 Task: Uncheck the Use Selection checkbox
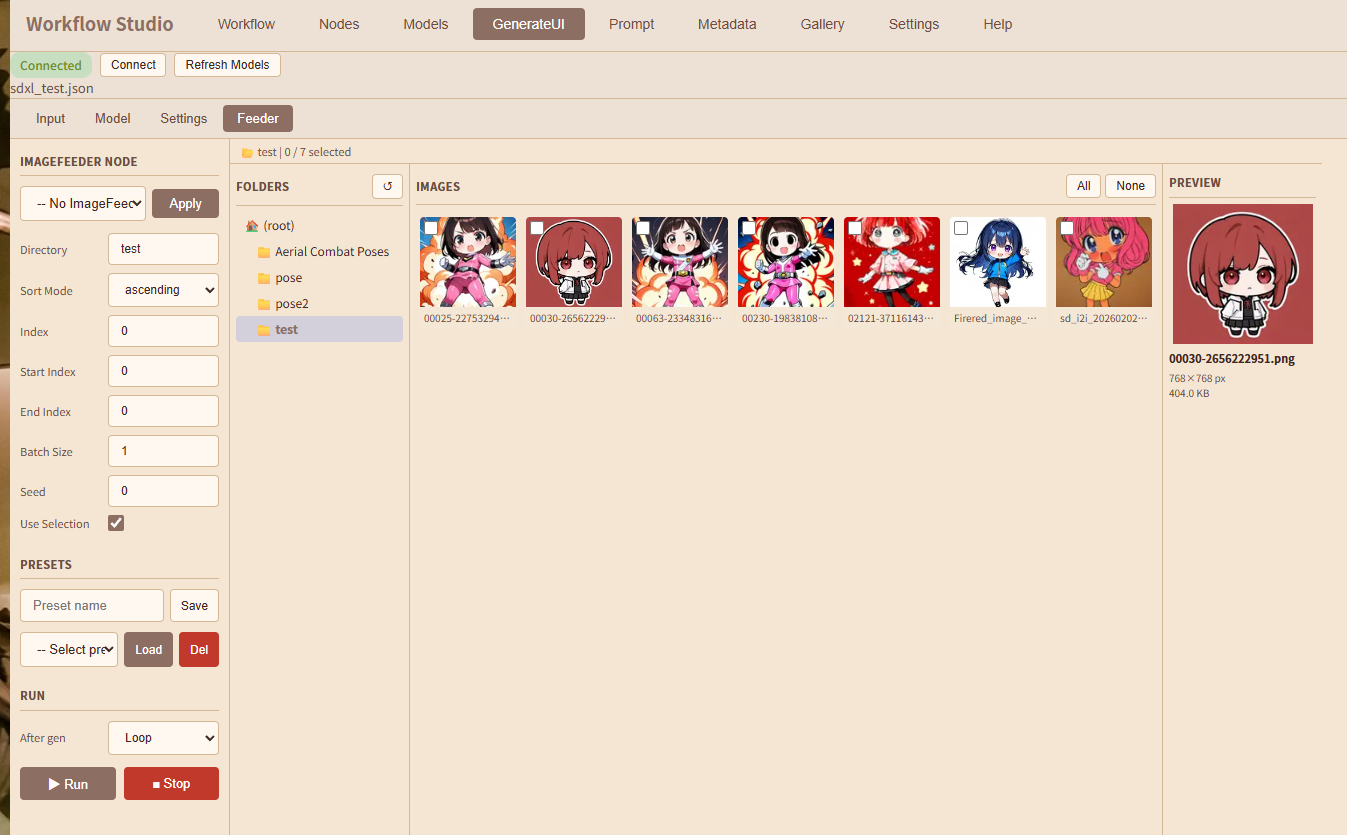pos(116,523)
